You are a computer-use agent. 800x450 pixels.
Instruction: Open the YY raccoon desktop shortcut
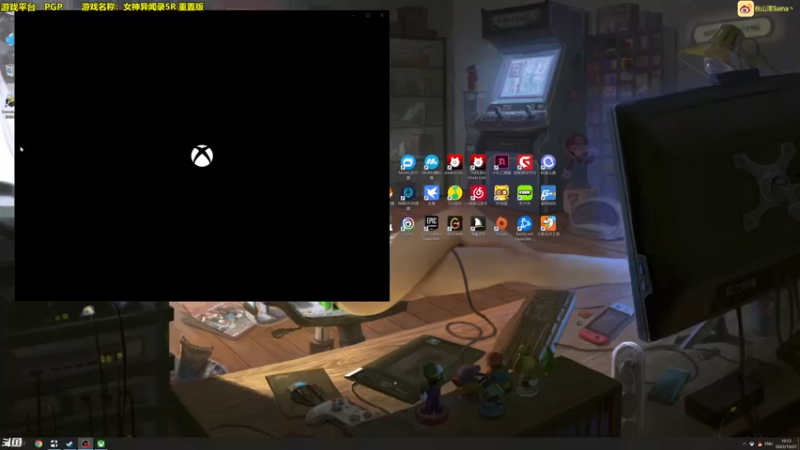(x=502, y=193)
